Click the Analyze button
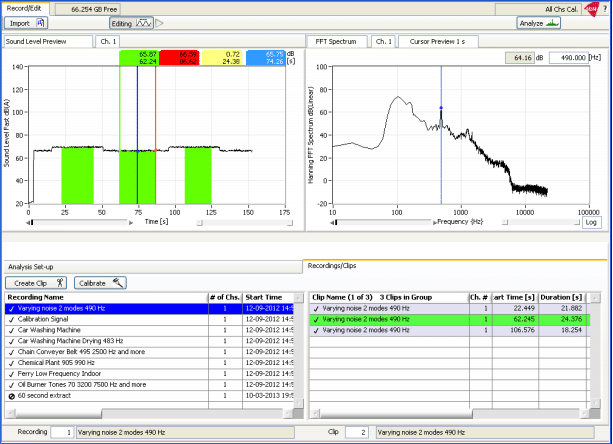 (537, 22)
